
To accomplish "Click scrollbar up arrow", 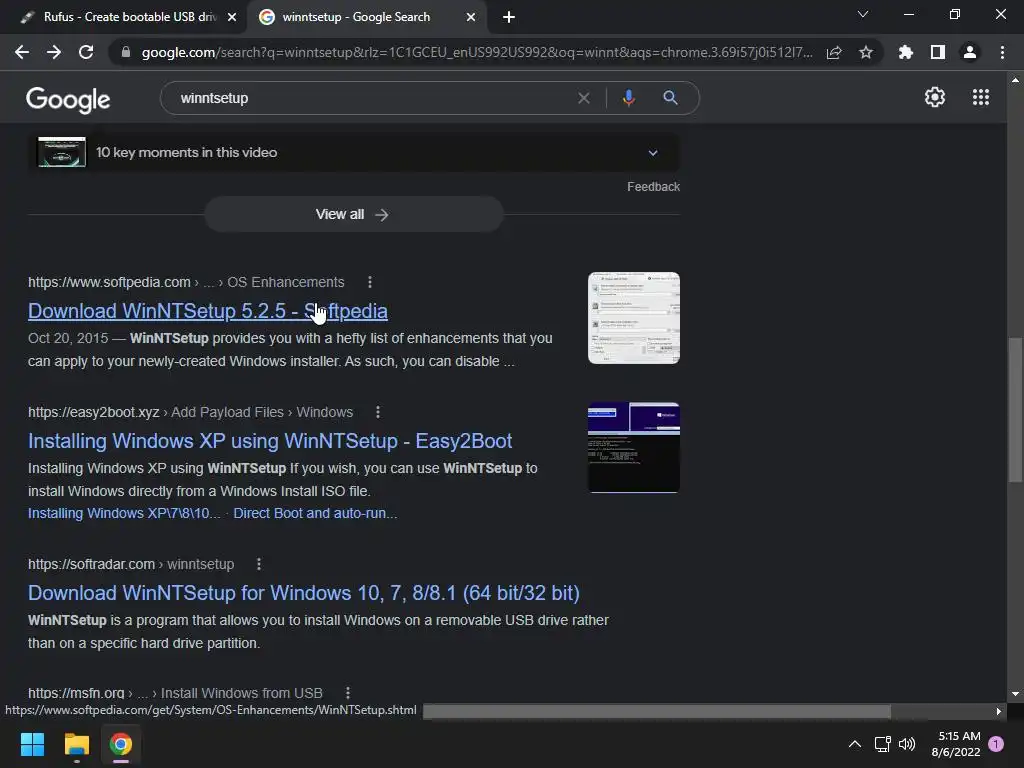I will pyautogui.click(x=1015, y=80).
